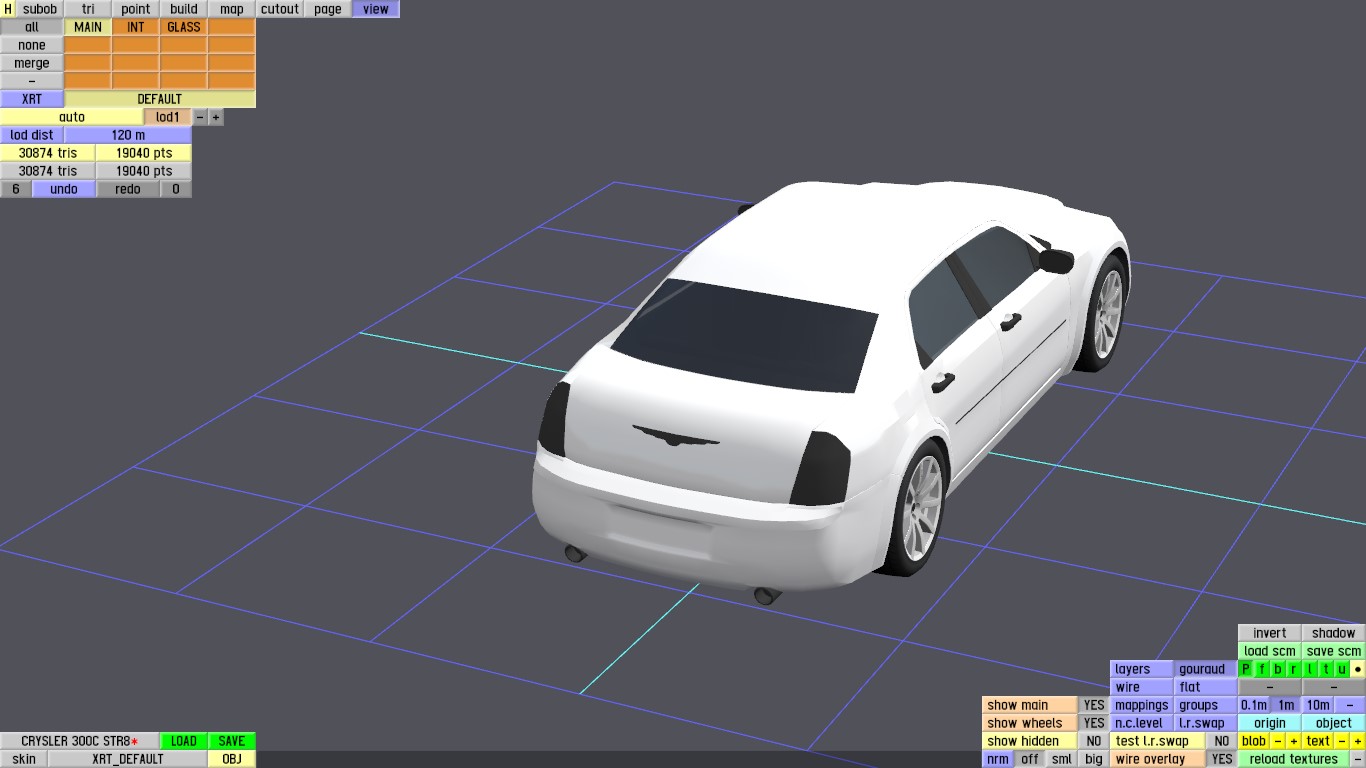Select the l.r.swap display mode

pos(1206,723)
